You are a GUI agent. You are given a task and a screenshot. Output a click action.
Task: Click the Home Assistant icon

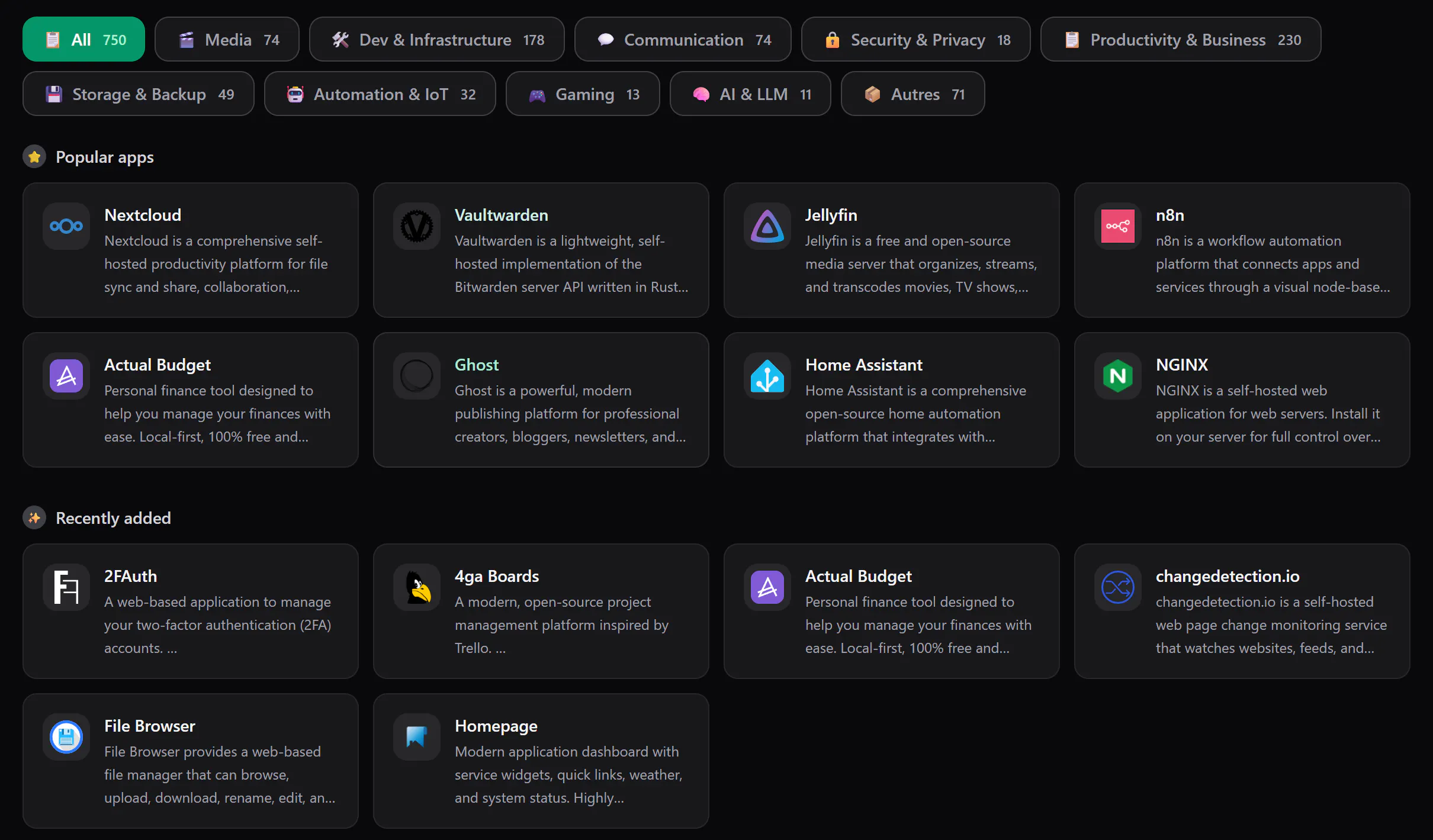click(767, 376)
